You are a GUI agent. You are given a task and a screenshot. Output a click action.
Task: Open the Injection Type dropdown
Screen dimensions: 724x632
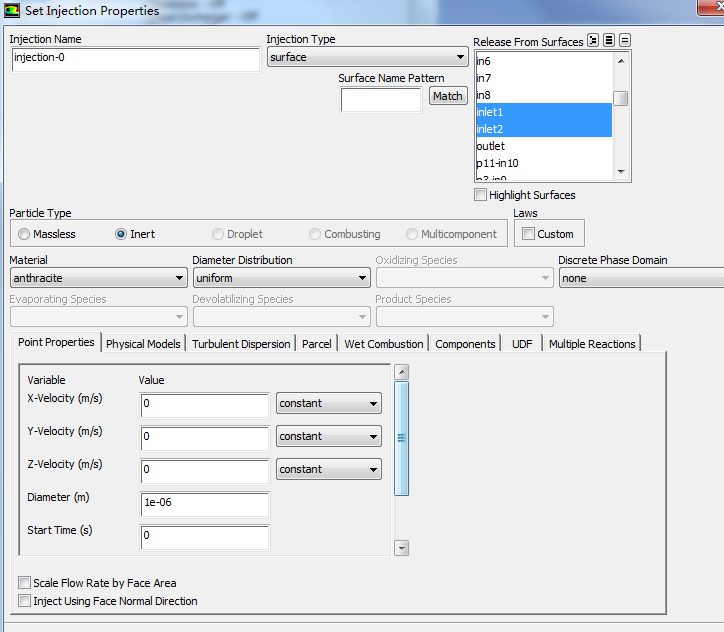[x=368, y=57]
